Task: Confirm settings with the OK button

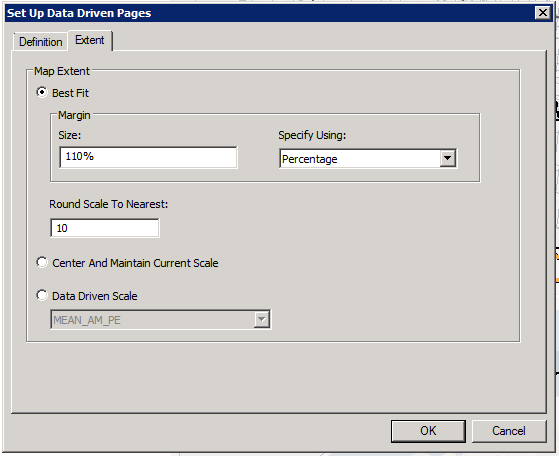Action: [x=428, y=431]
